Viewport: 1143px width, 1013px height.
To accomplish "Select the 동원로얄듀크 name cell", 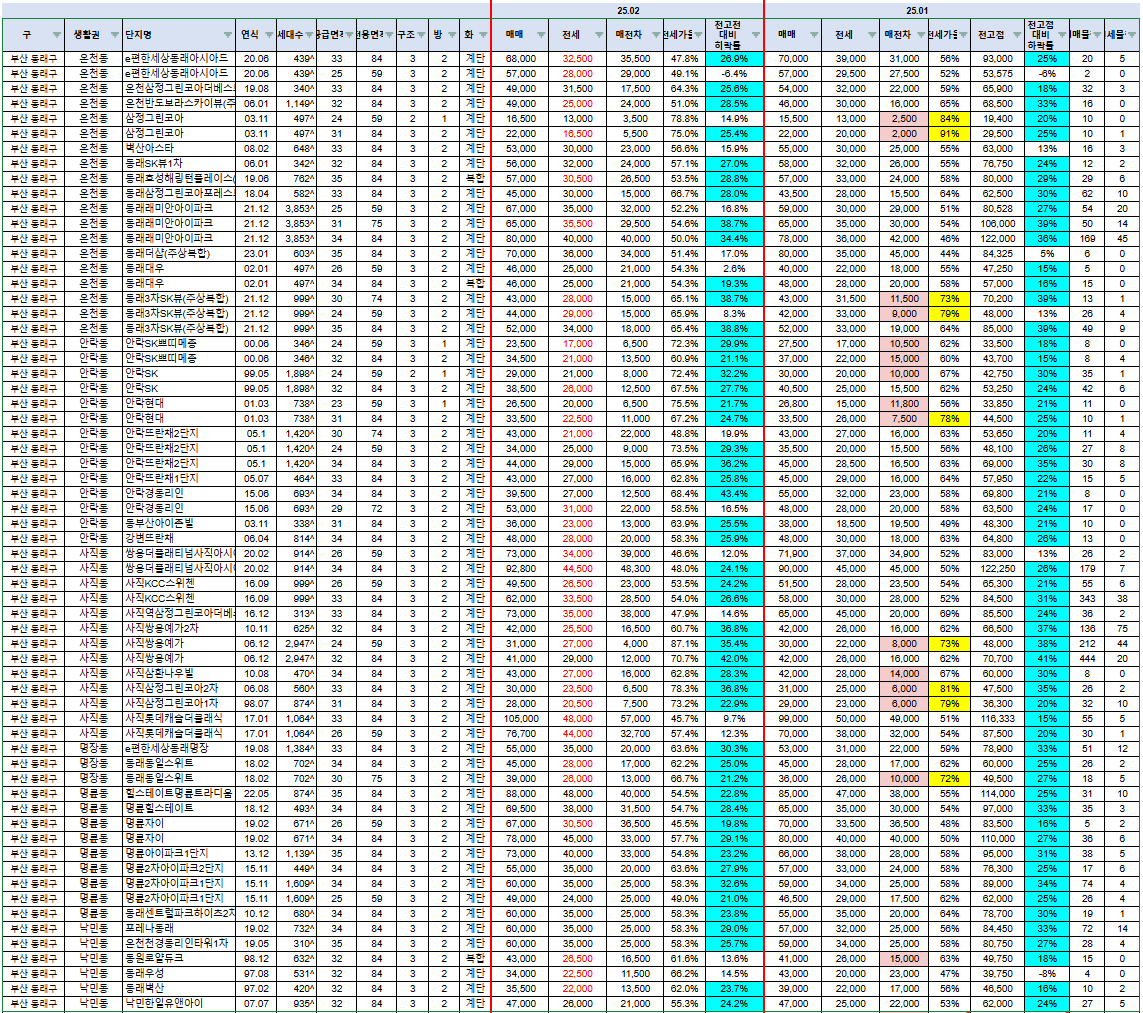I will pos(179,959).
